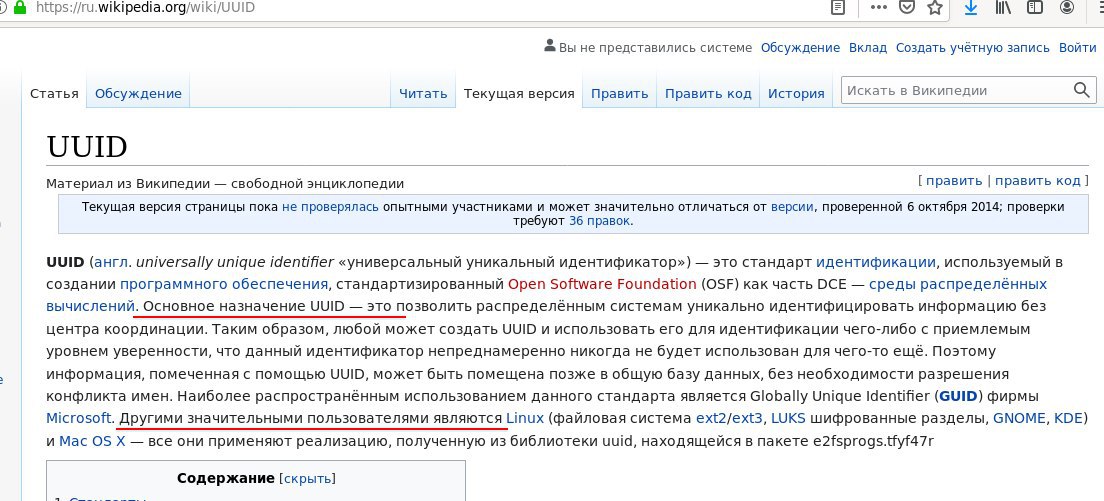Open the История tab
Viewport: 1104px width, 501px height.
click(x=796, y=93)
